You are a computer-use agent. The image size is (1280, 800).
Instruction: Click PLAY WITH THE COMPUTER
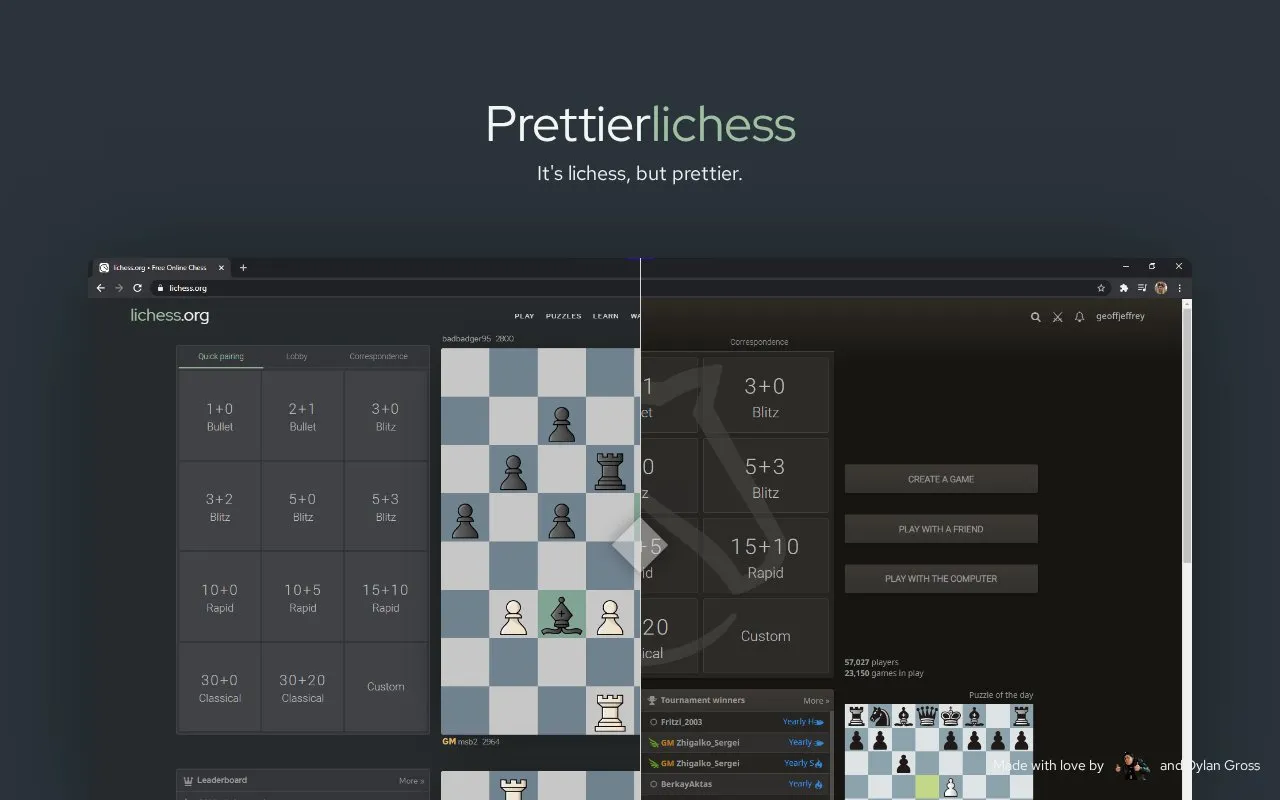tap(941, 578)
